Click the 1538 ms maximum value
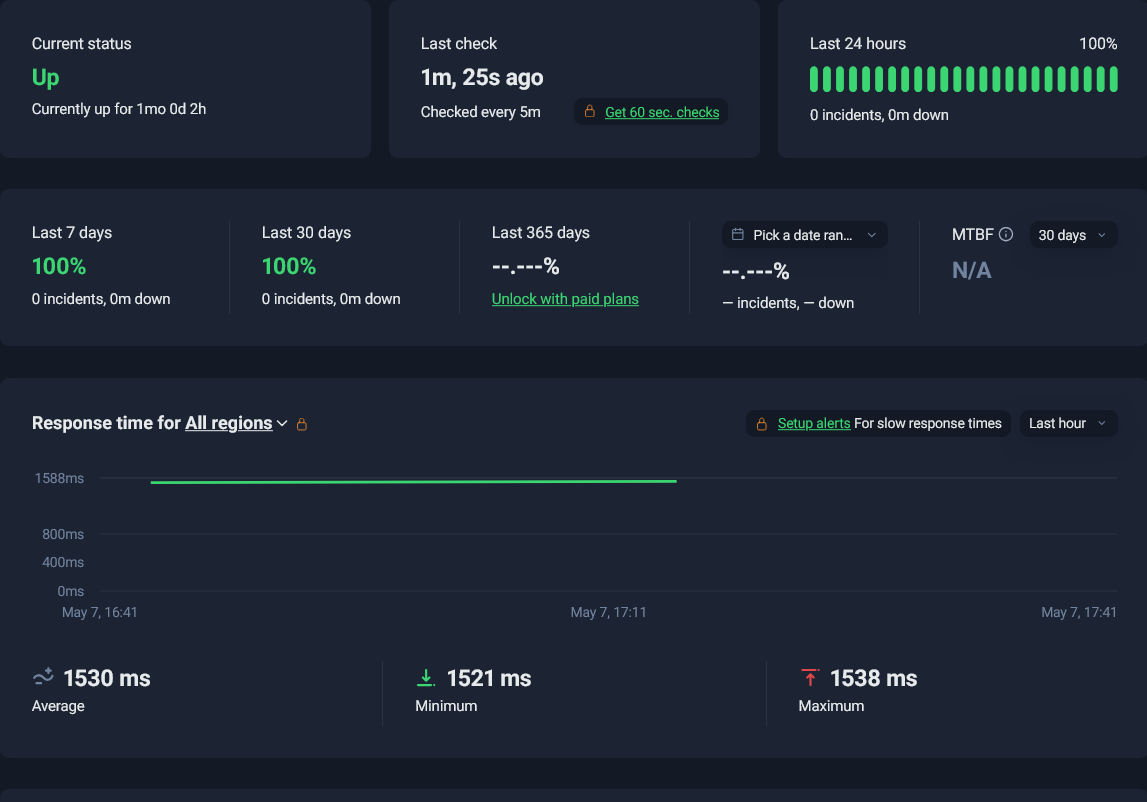Image resolution: width=1147 pixels, height=802 pixels. [873, 678]
